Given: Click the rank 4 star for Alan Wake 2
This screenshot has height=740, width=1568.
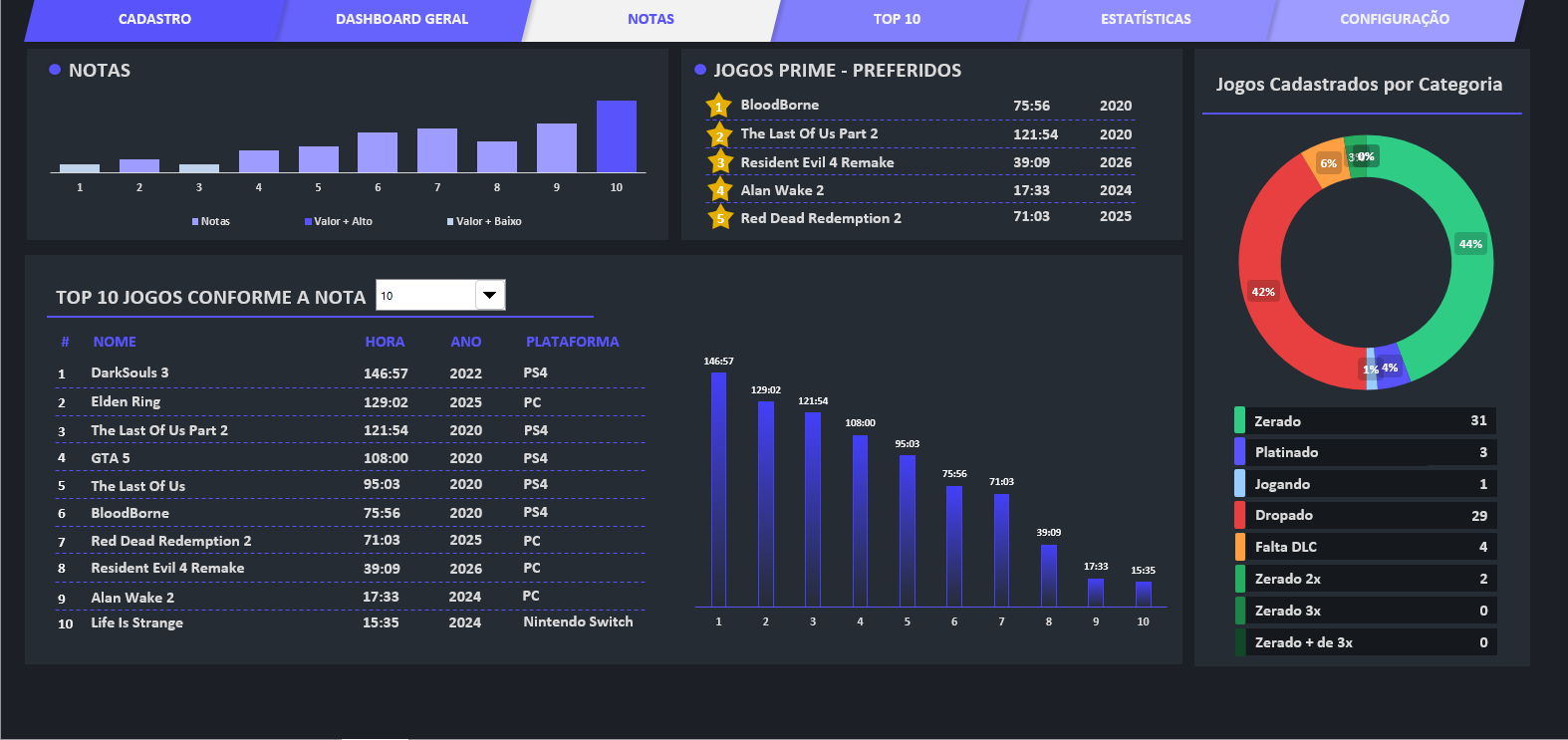Looking at the screenshot, I should [720, 189].
